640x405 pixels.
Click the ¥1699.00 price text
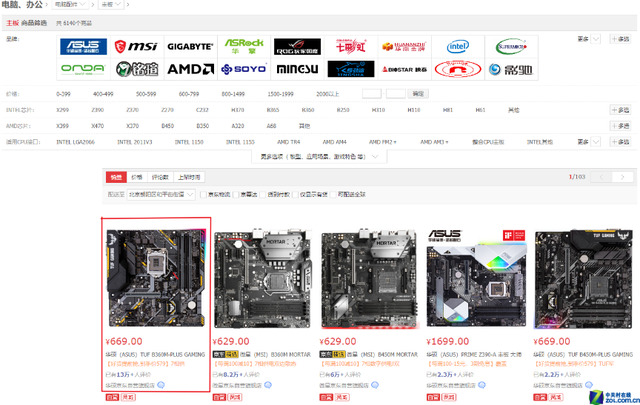coord(448,341)
